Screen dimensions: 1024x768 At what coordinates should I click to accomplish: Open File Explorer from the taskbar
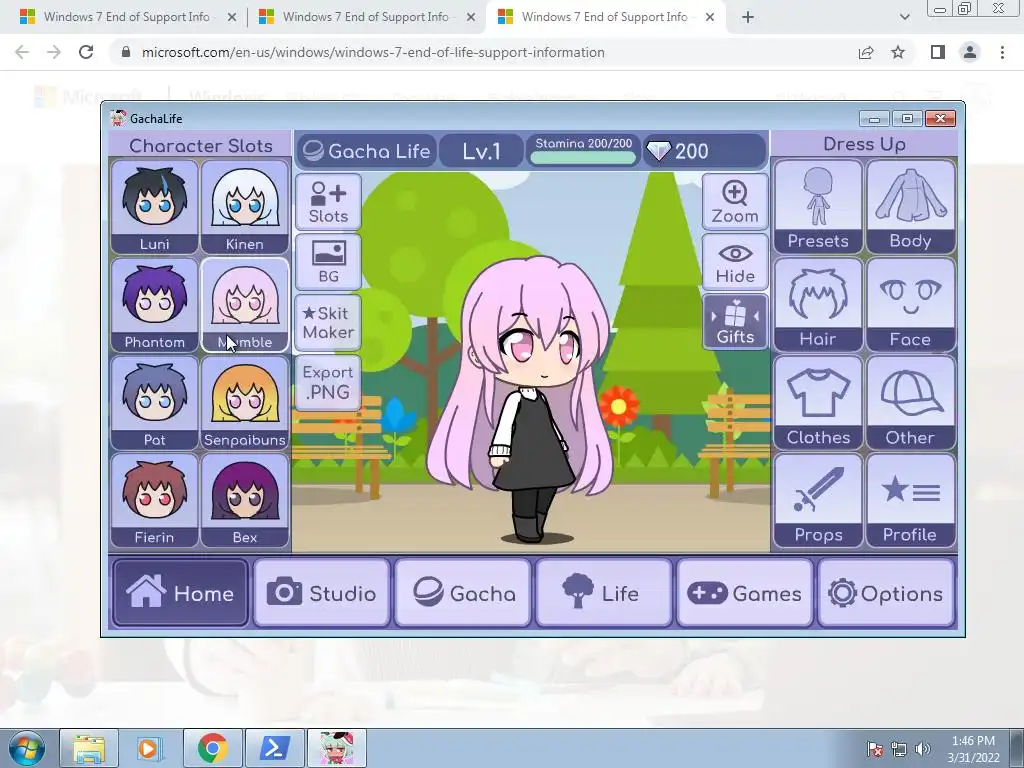[89, 748]
